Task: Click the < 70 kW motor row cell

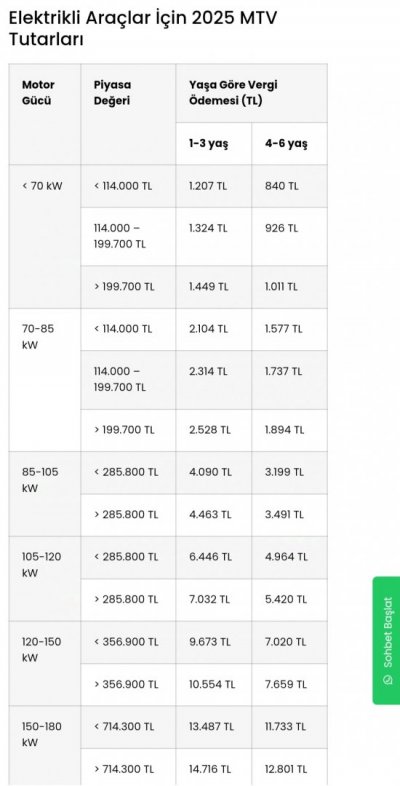Action: coord(45,237)
